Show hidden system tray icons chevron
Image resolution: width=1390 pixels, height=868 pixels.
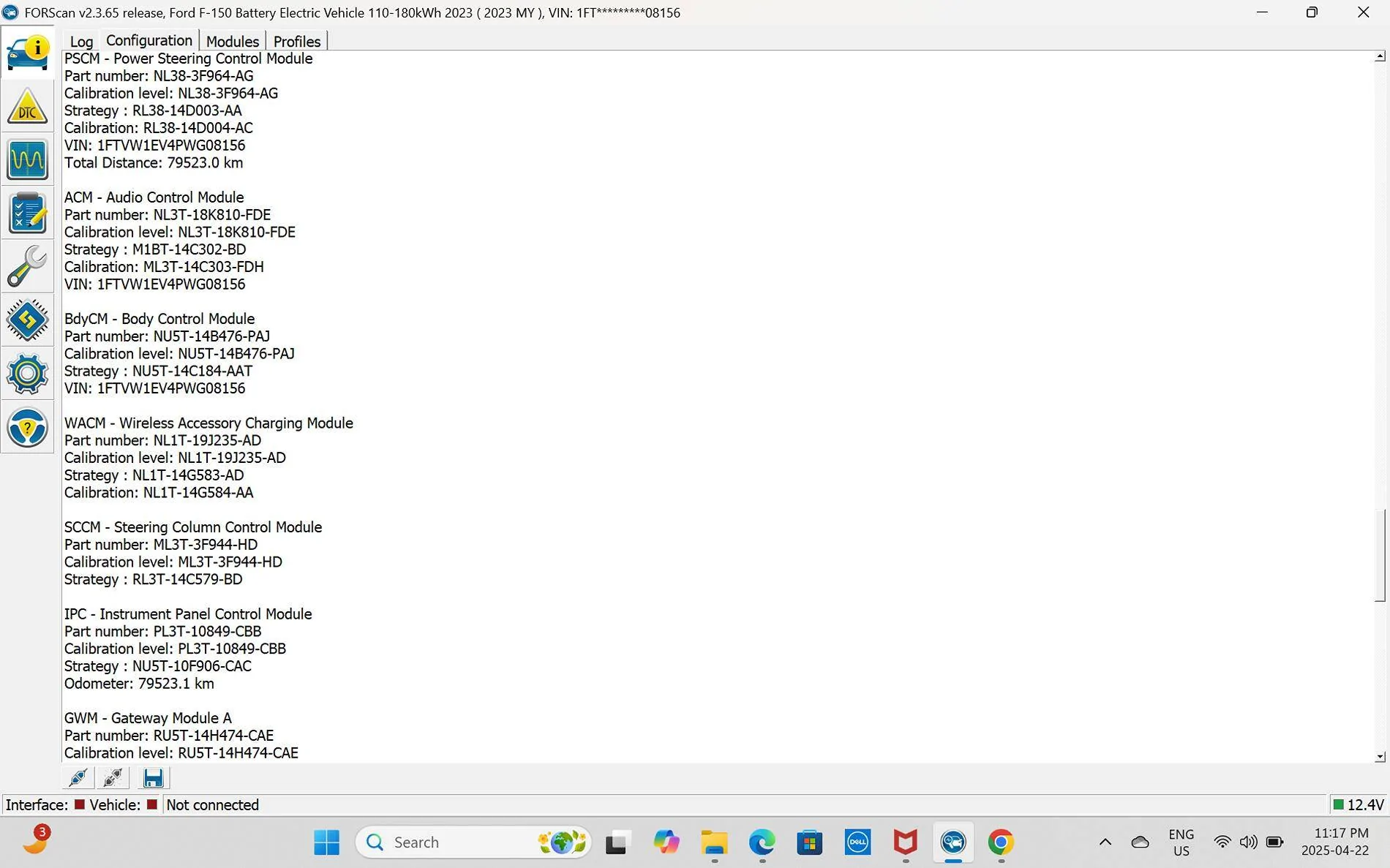click(1105, 842)
